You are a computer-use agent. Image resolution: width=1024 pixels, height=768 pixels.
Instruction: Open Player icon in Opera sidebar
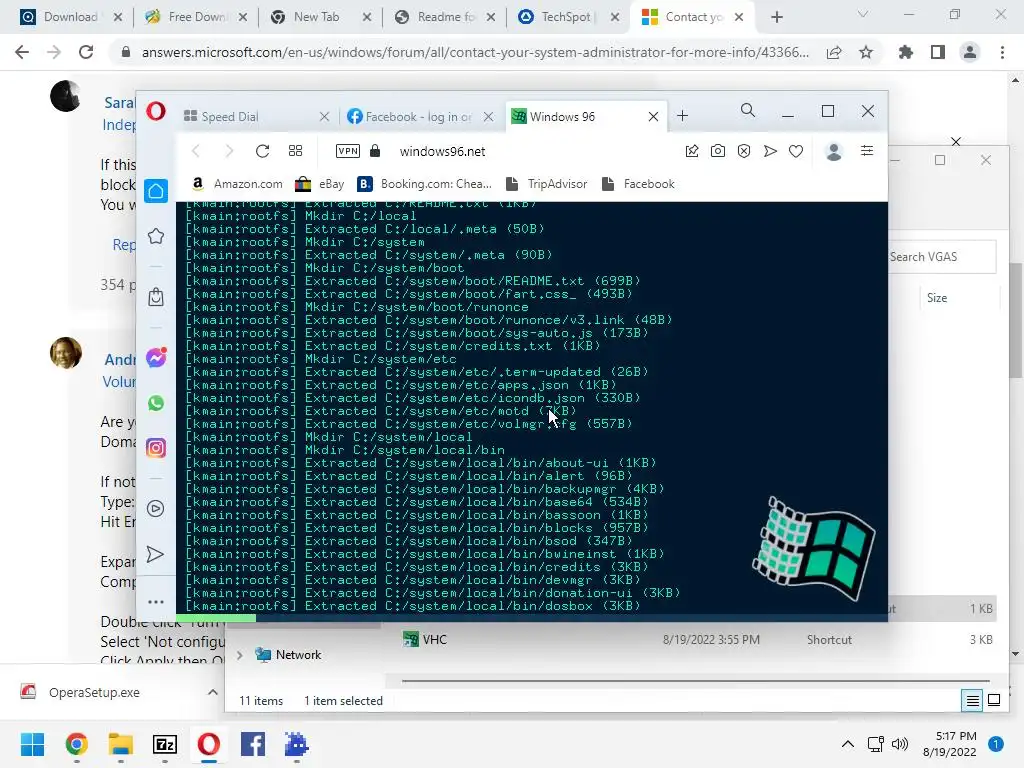pos(155,509)
